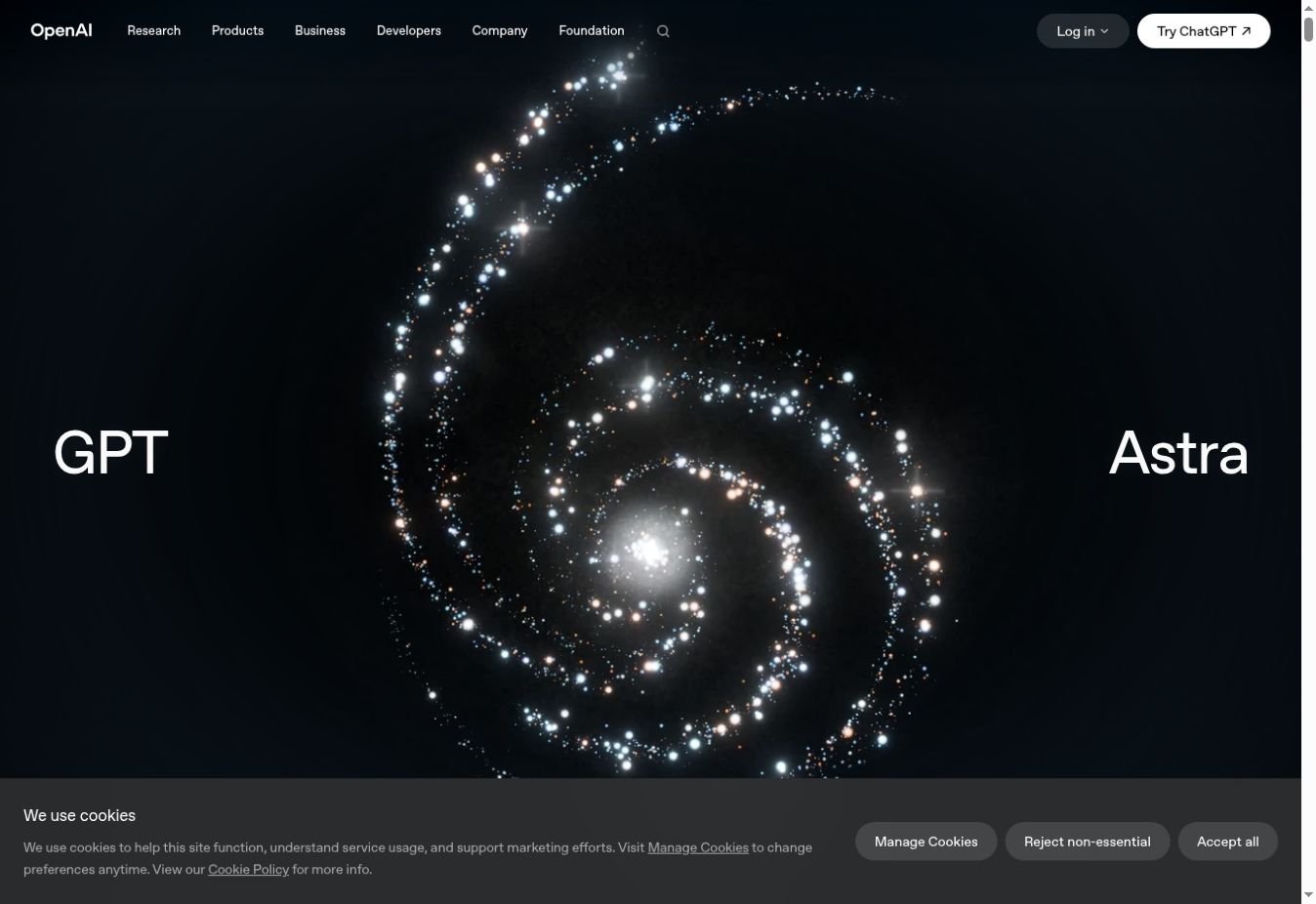
Task: Open the Research menu
Action: (154, 30)
